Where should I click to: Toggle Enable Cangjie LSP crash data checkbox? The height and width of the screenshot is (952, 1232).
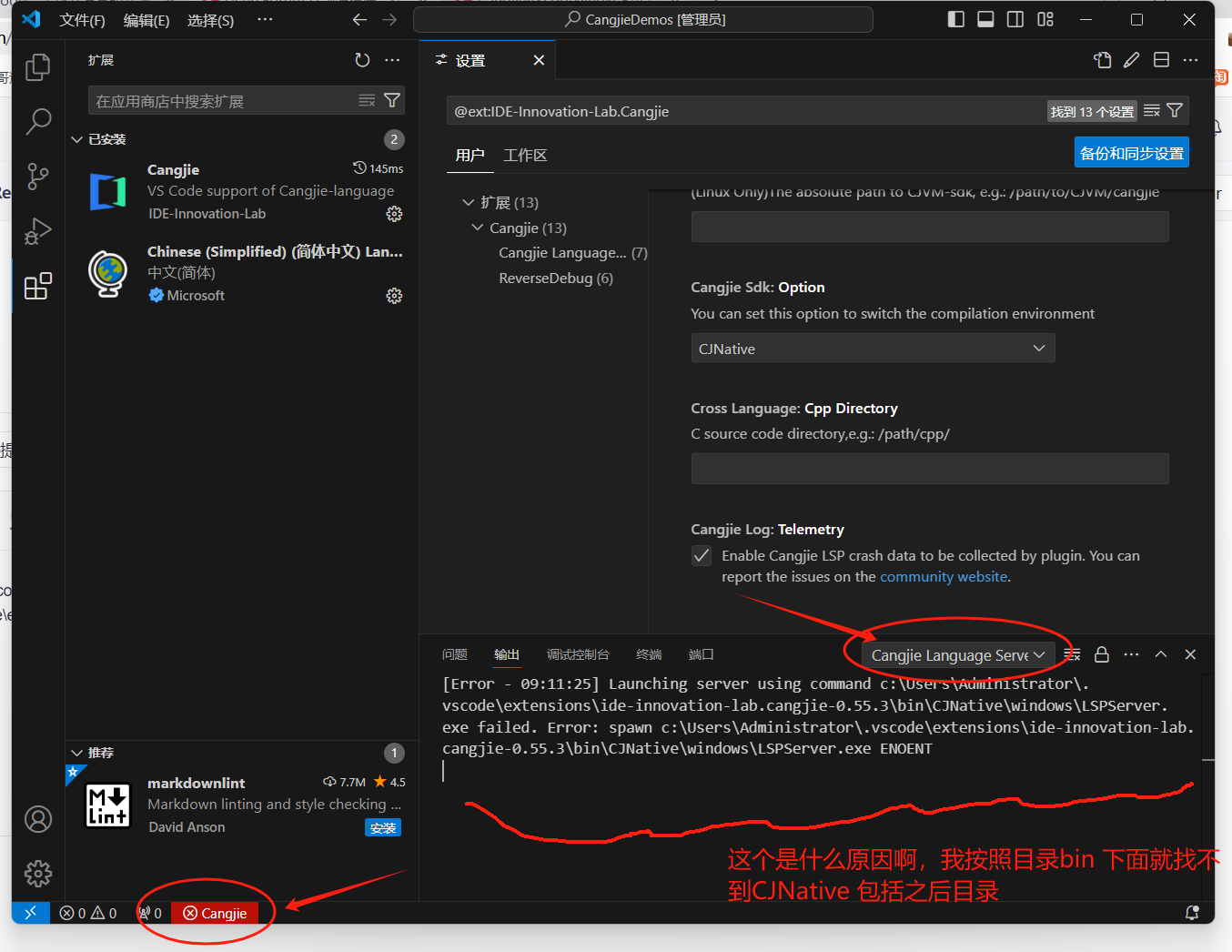(701, 555)
